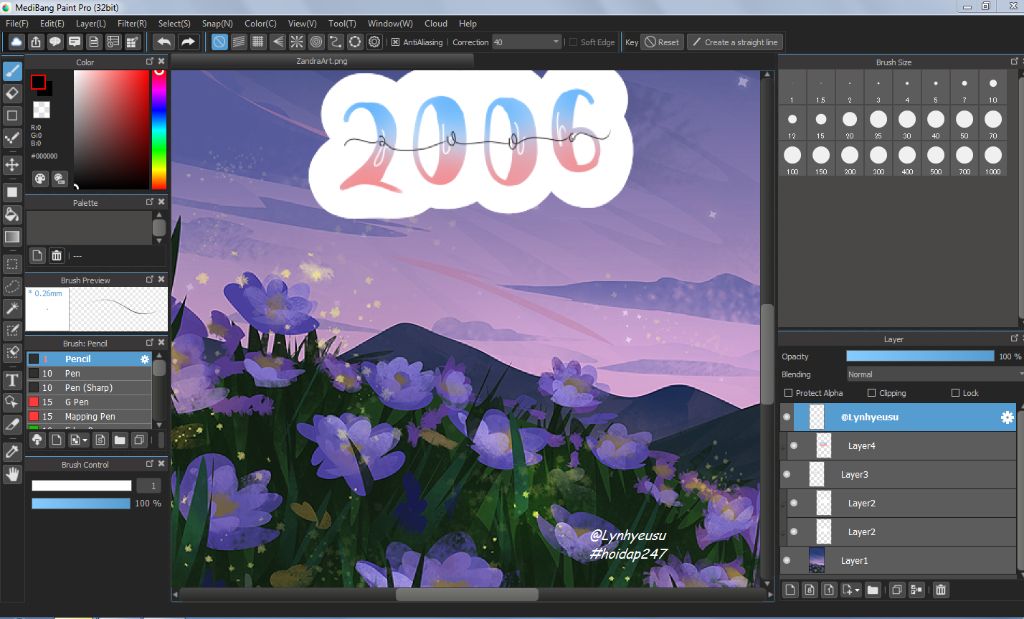Select the Gradient tool
The width and height of the screenshot is (1024, 619).
(12, 236)
